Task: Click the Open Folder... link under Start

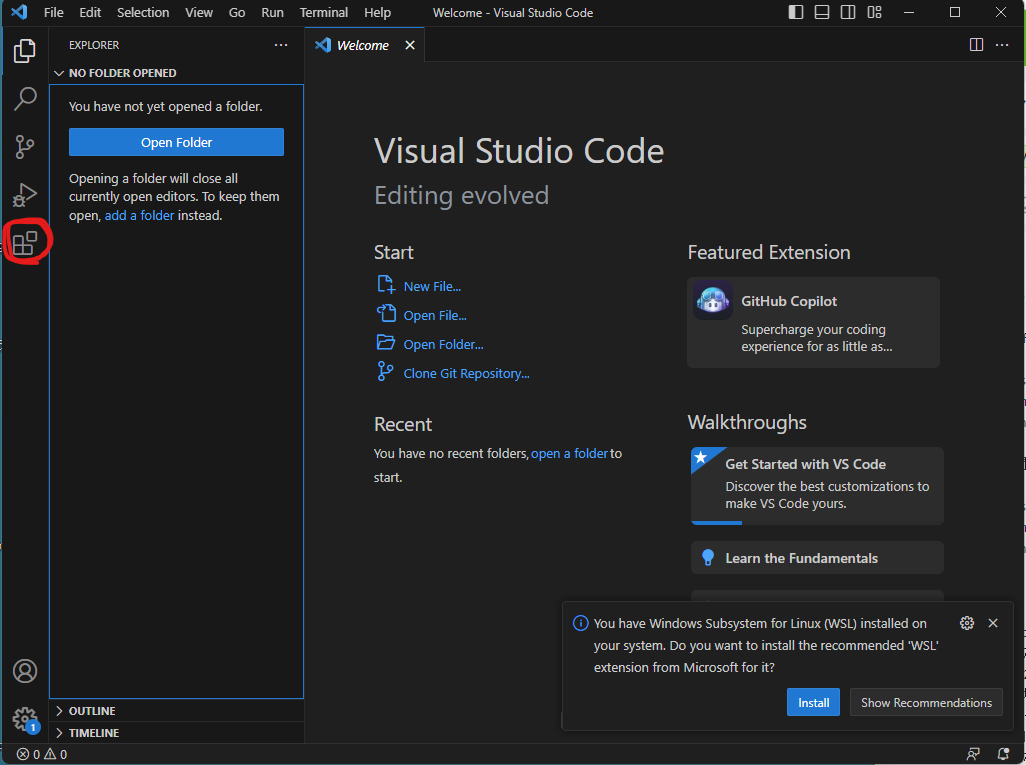Action: click(x=443, y=344)
